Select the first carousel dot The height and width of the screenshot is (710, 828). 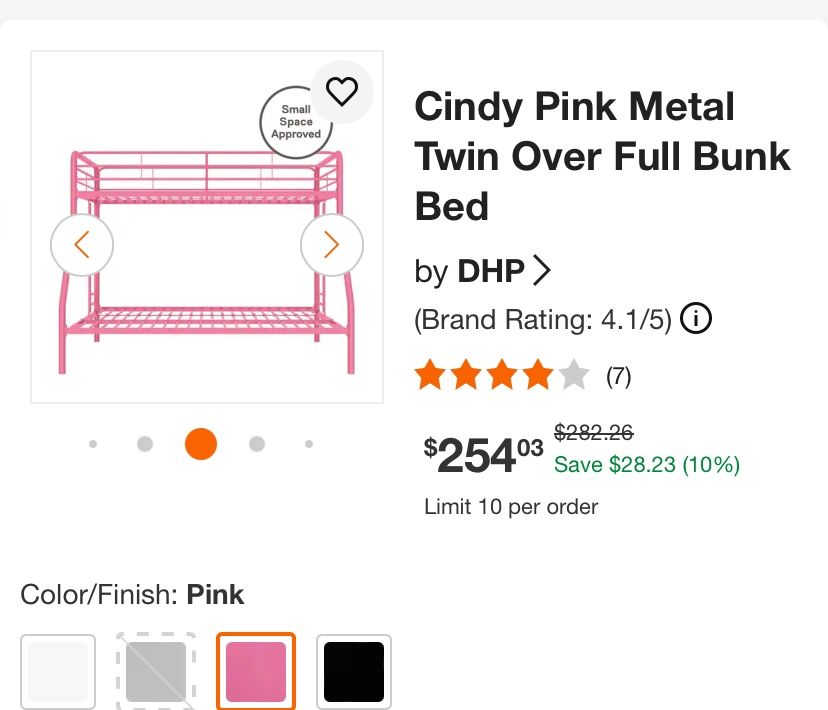point(94,443)
